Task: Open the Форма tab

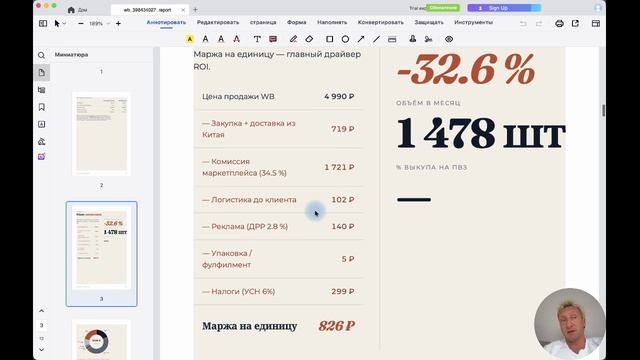Action: [296, 22]
